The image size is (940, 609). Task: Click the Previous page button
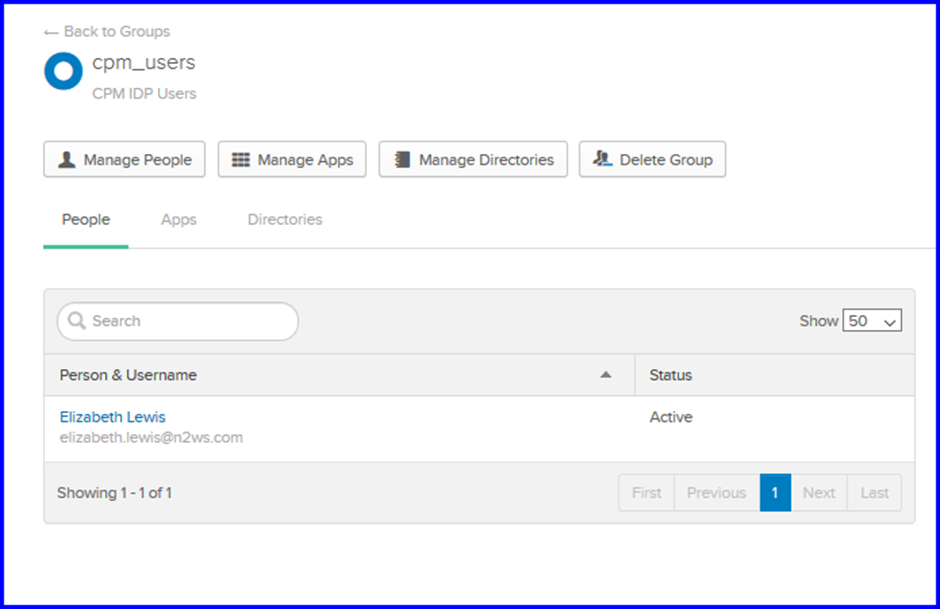point(716,493)
